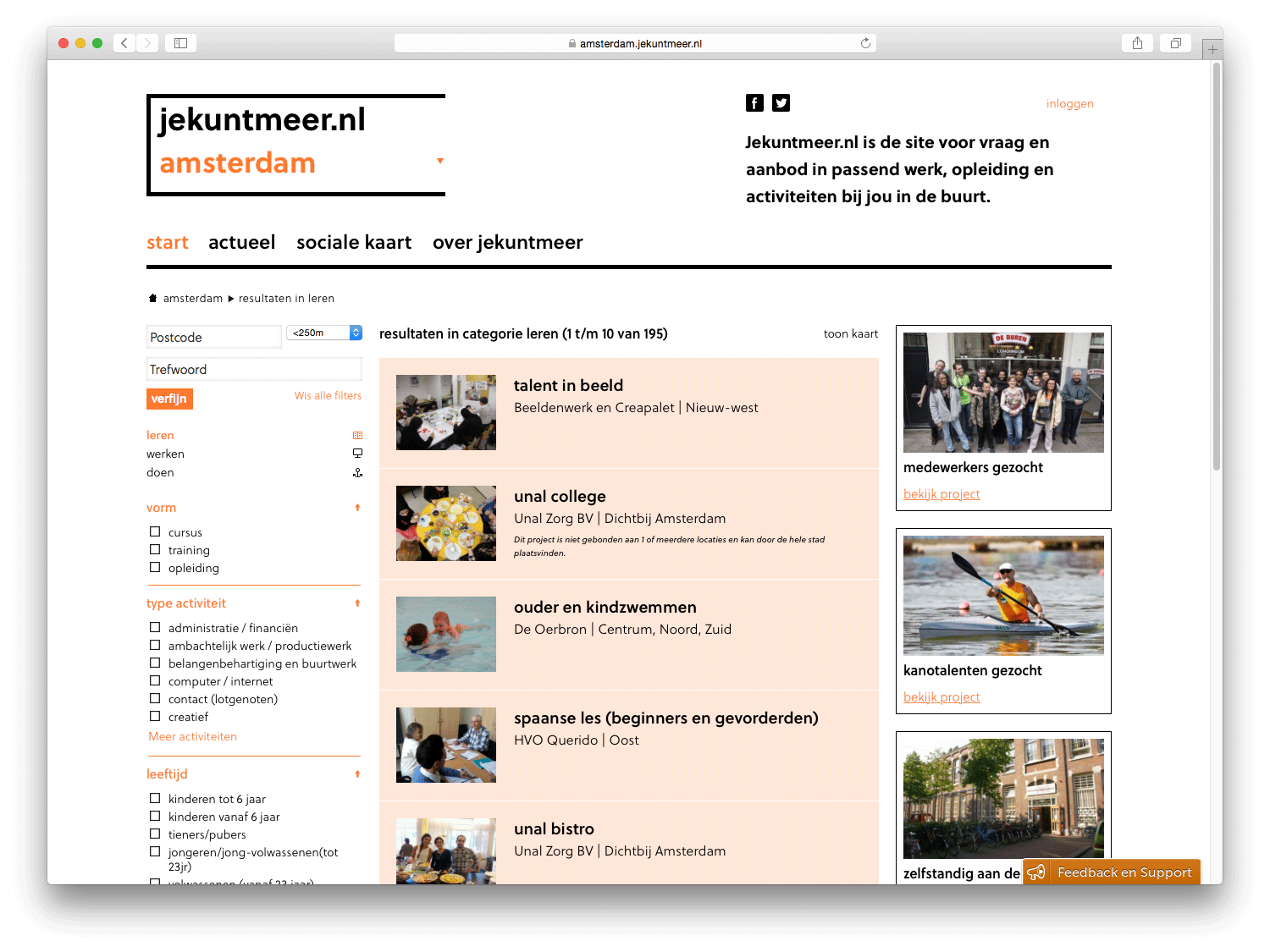Click the Postcode input field

pos(214,337)
